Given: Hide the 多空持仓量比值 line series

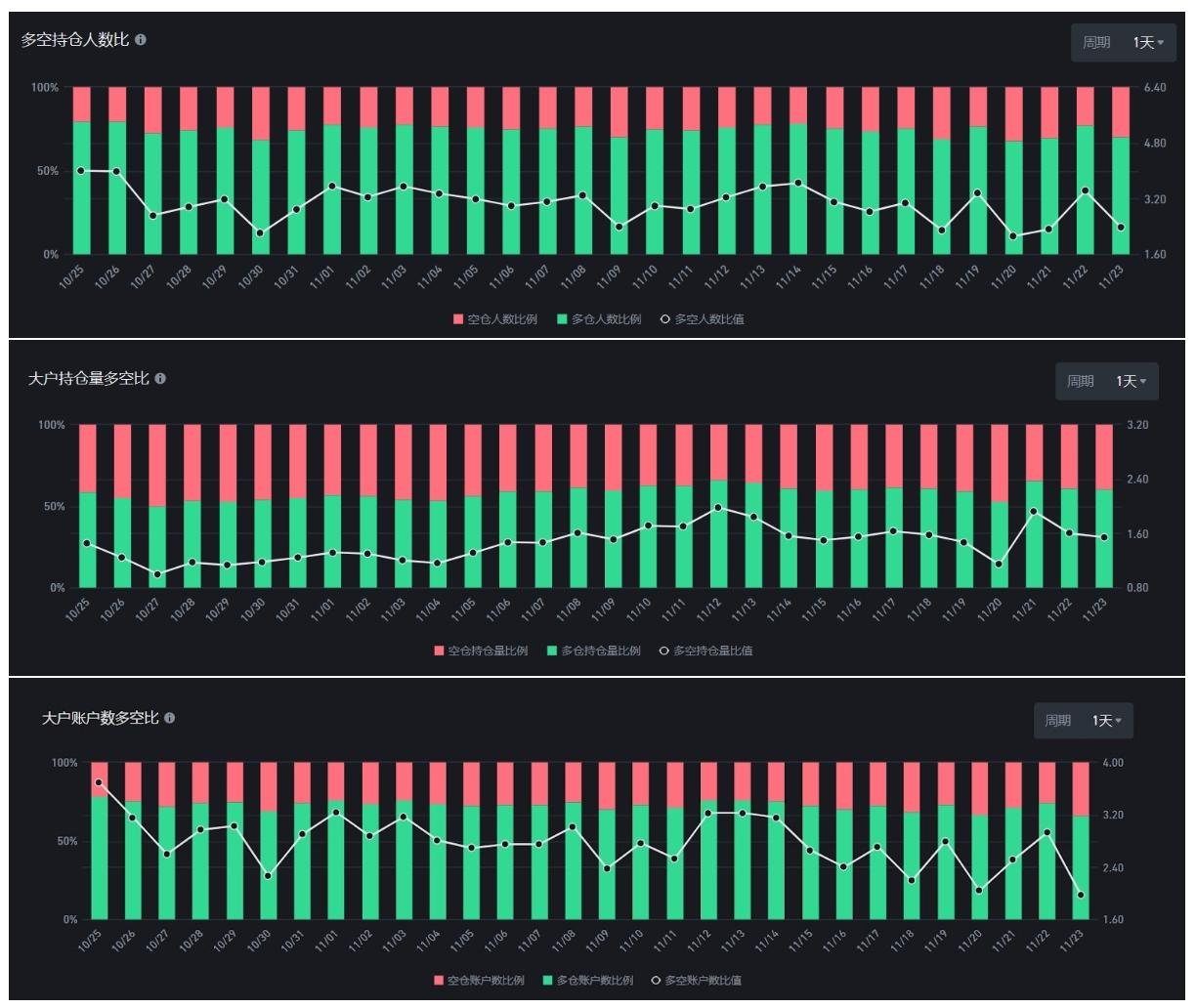Looking at the screenshot, I should pyautogui.click(x=705, y=651).
